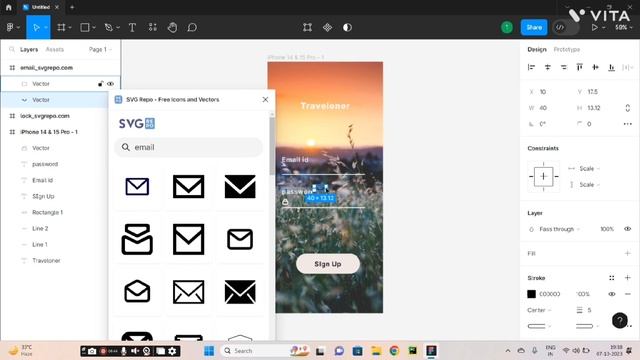Open a new tab with plus
Screen dimensions: 640x360
[x=72, y=7]
